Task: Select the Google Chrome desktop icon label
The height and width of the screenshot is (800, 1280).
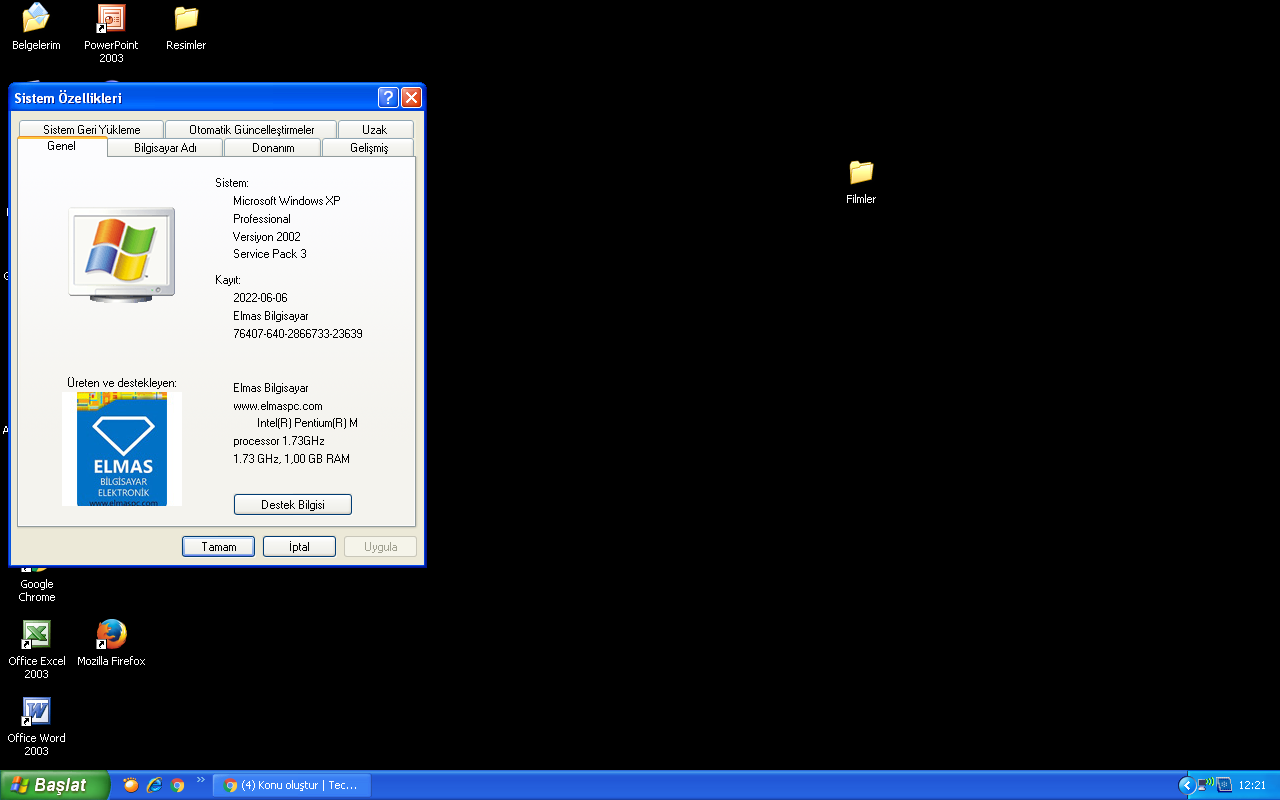Action: tap(37, 590)
